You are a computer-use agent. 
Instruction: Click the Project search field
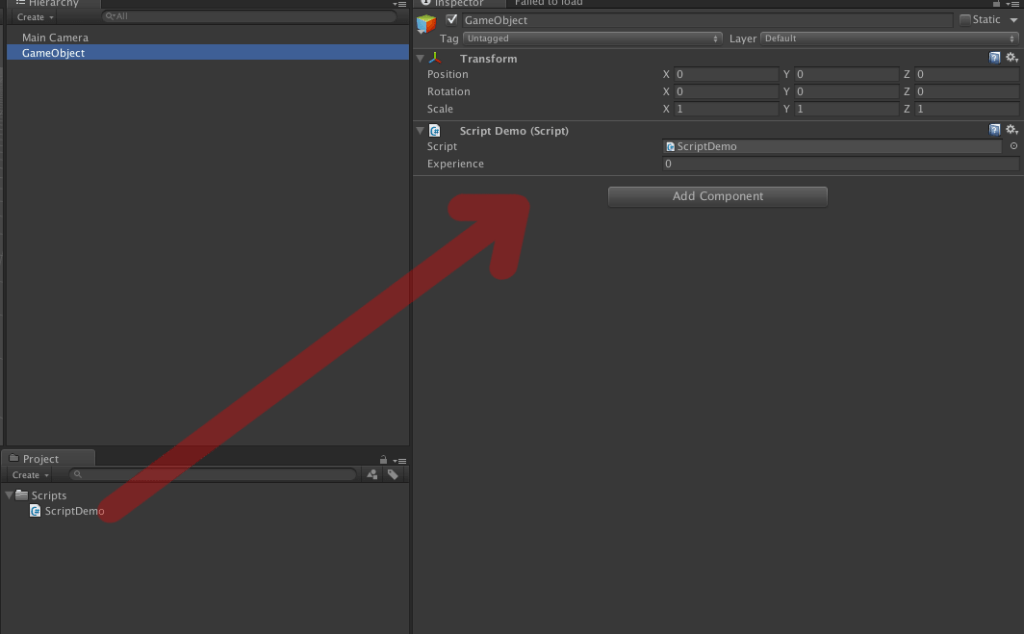click(214, 475)
